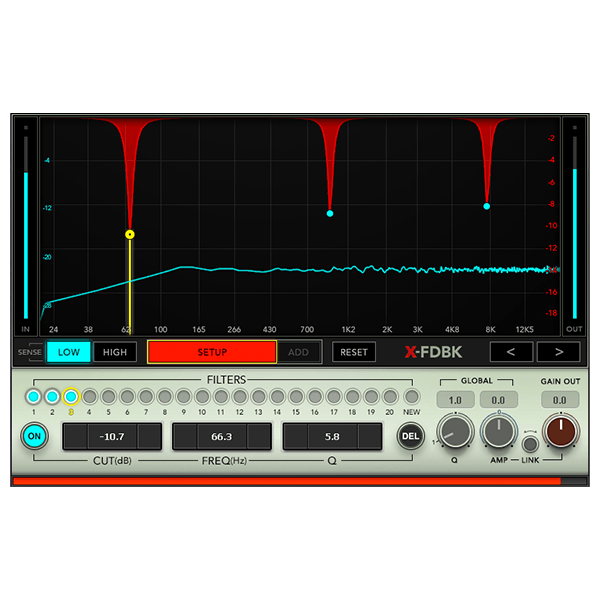
Task: Click the FREQ Hz value field
Action: click(x=222, y=436)
